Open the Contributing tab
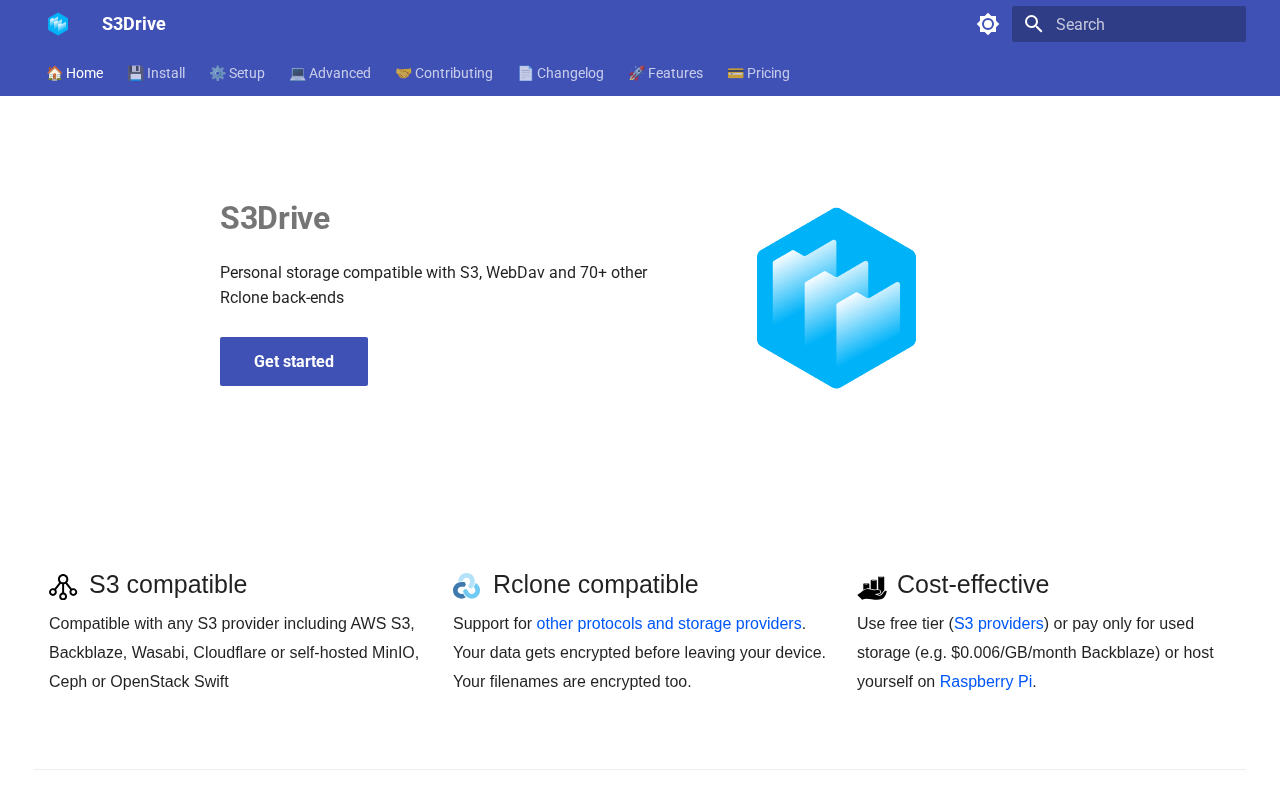This screenshot has width=1280, height=800. 444,73
